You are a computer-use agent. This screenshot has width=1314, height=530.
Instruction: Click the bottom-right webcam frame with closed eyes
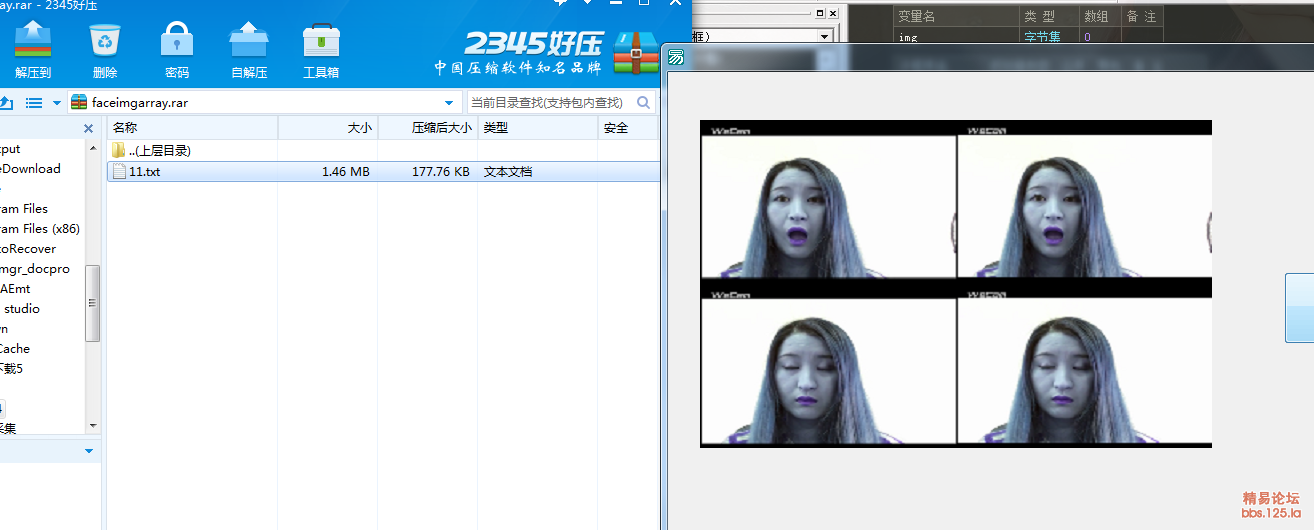[x=1085, y=371]
